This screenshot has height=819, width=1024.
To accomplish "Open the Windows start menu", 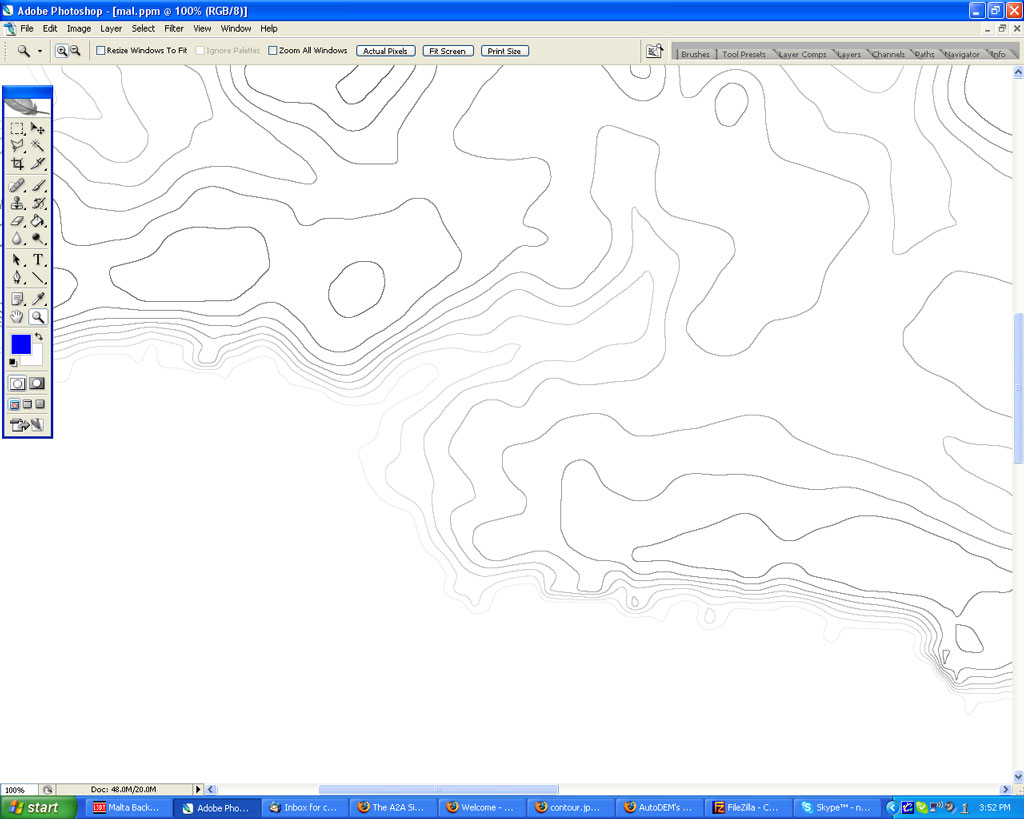I will click(x=39, y=808).
